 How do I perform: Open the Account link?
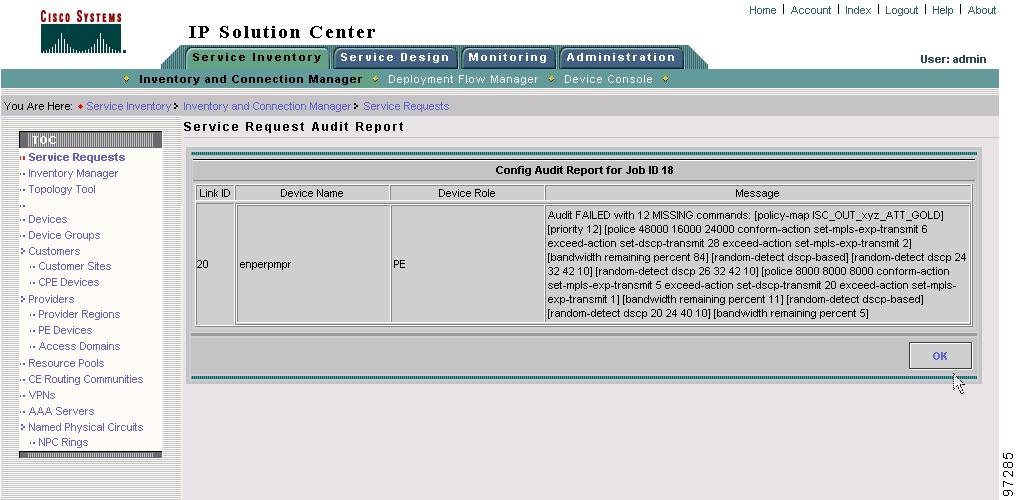(811, 10)
